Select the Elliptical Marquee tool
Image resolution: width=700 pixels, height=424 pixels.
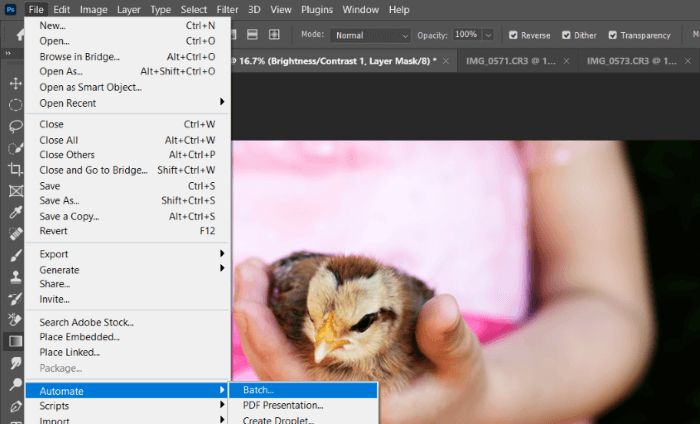tap(15, 104)
